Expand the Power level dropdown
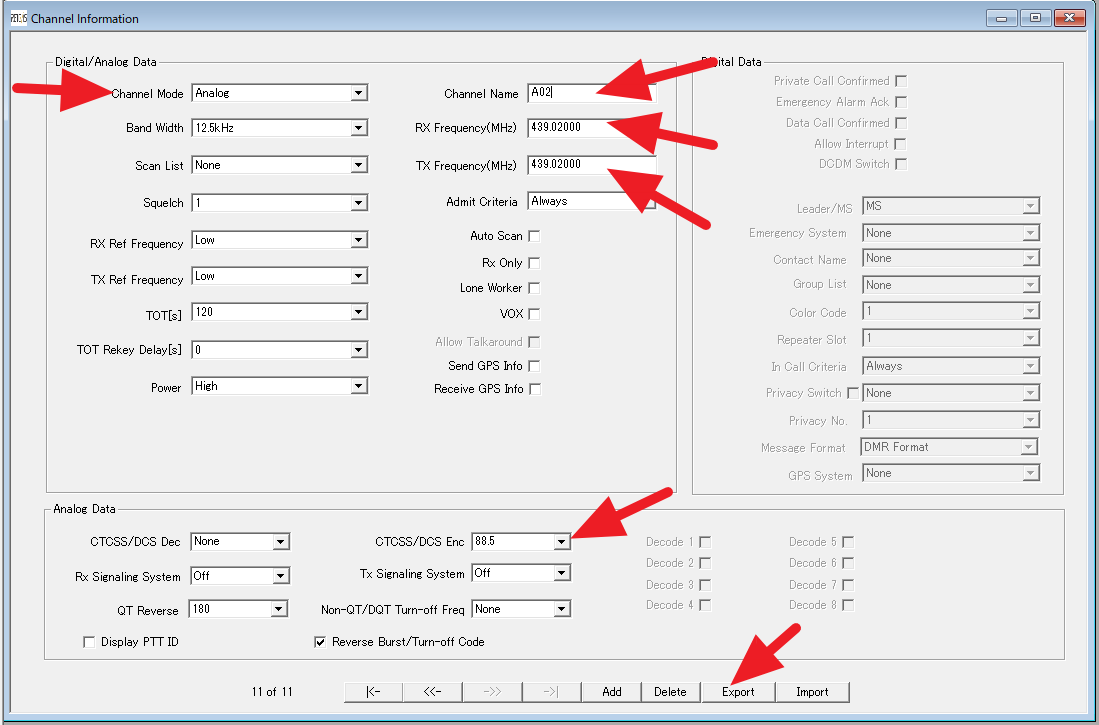Screen dimensions: 1099x725 coord(358,386)
